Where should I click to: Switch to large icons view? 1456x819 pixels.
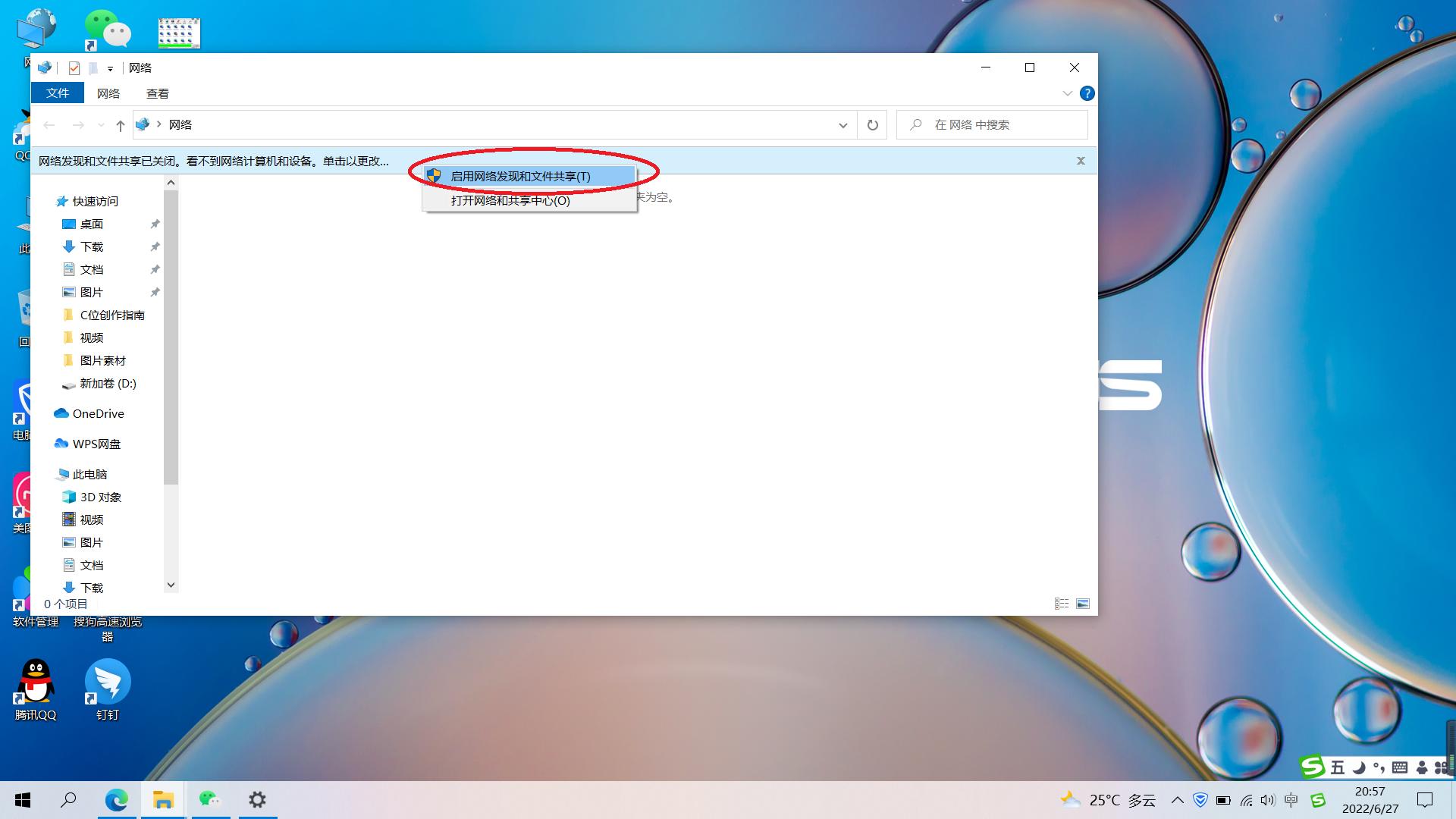[1083, 604]
